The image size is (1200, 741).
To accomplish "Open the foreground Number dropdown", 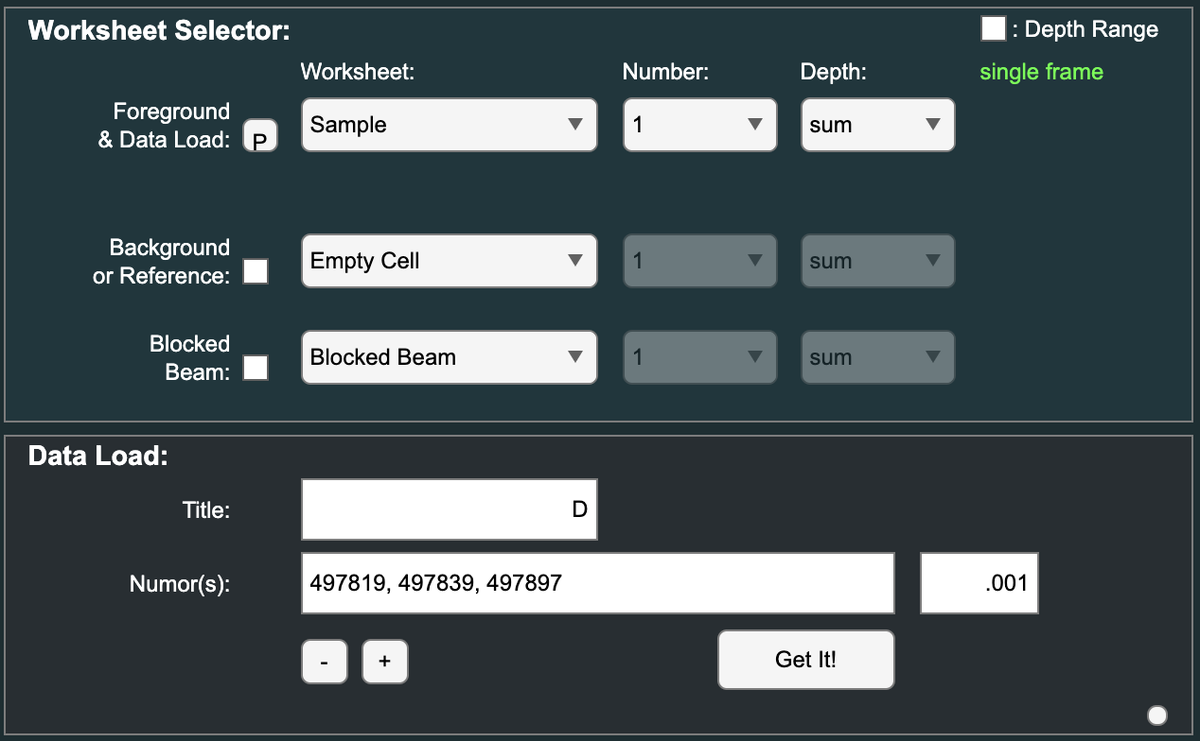I will [x=699, y=125].
